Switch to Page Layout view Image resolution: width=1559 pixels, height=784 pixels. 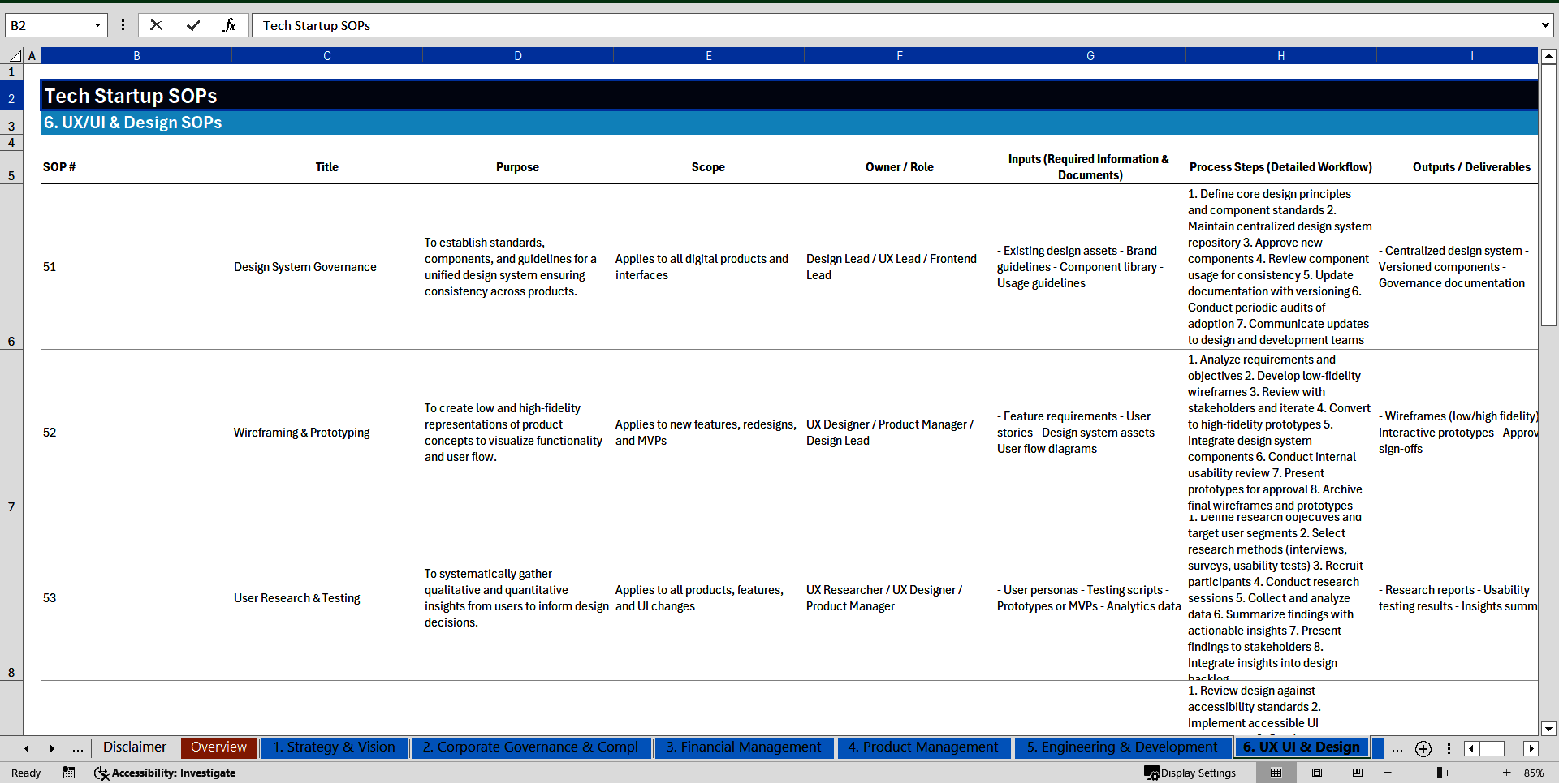click(1317, 773)
